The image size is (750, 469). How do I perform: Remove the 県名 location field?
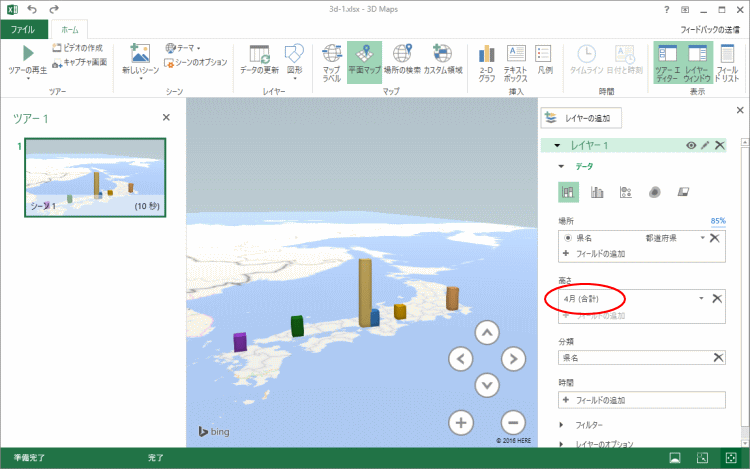coord(715,238)
